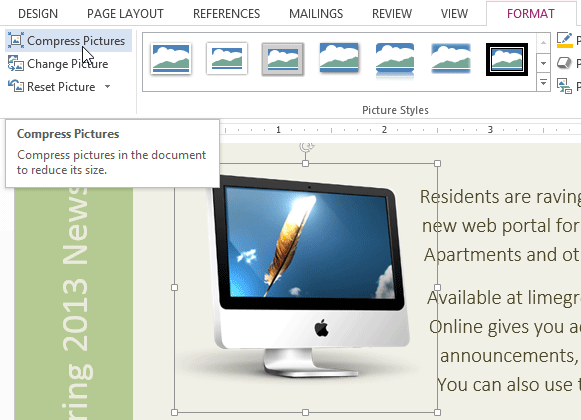Go to the REVIEW tab
This screenshot has height=420, width=581.
[392, 14]
